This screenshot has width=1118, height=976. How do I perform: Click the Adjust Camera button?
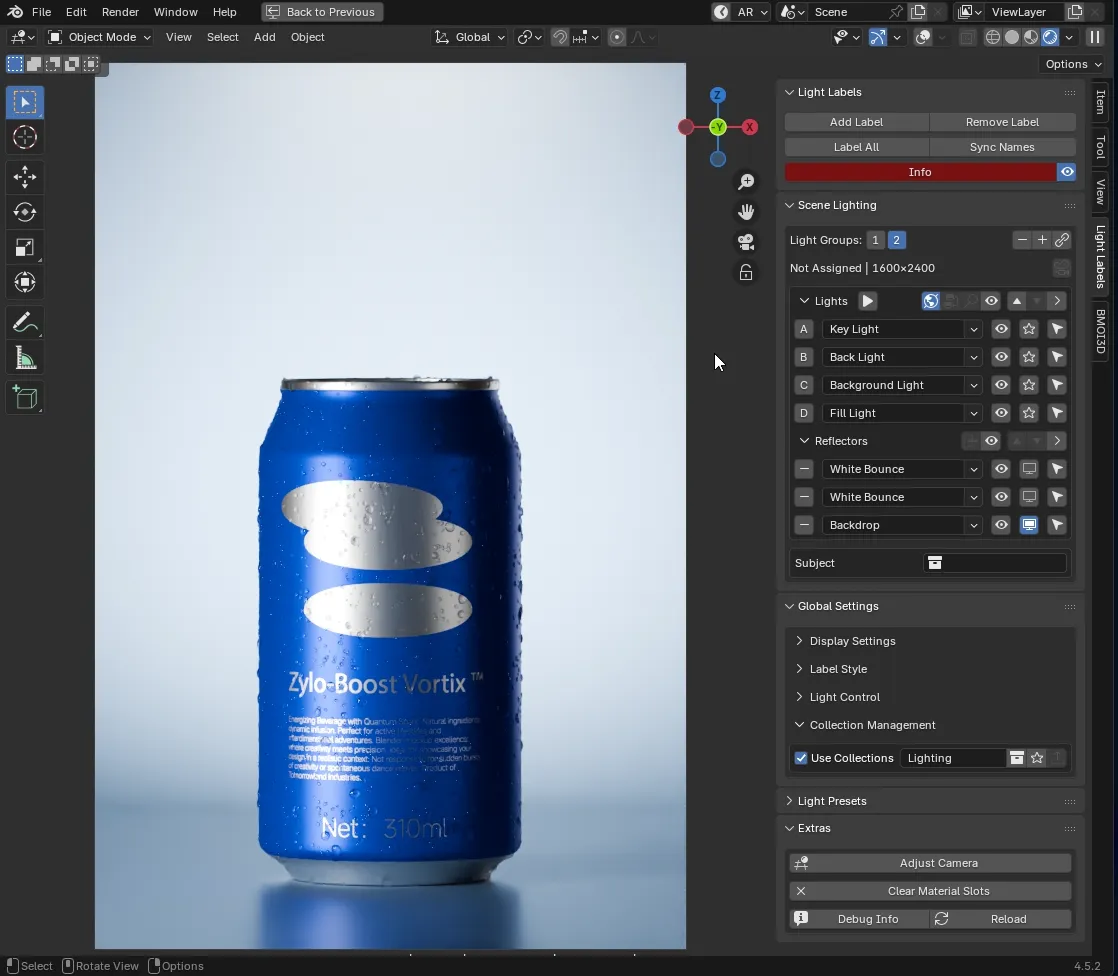point(930,863)
